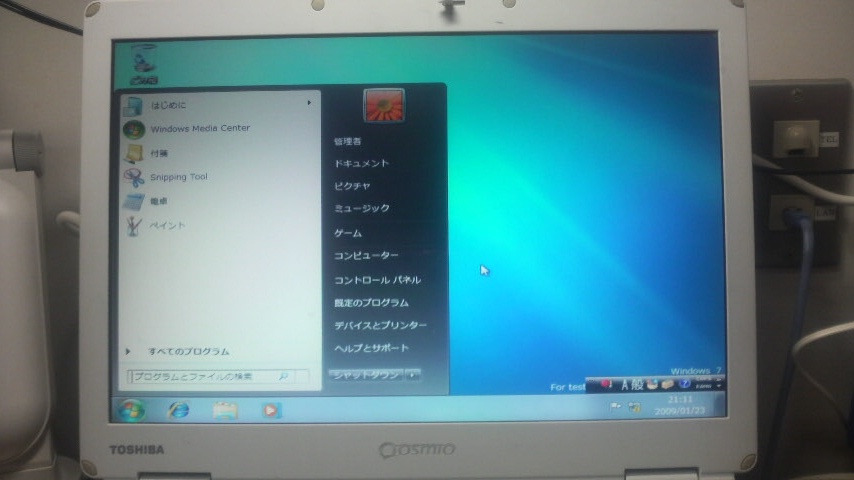The image size is (854, 480).
Task: Click the 電卓 calculator icon
Action: tap(133, 202)
